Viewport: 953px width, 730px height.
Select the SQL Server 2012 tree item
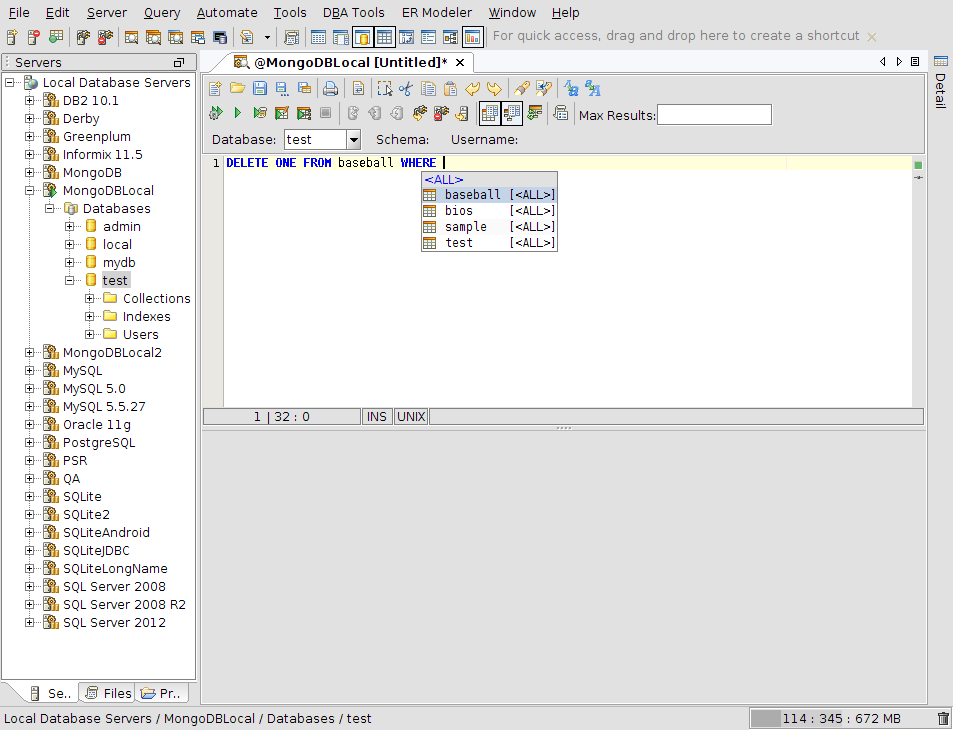pyautogui.click(x=114, y=622)
